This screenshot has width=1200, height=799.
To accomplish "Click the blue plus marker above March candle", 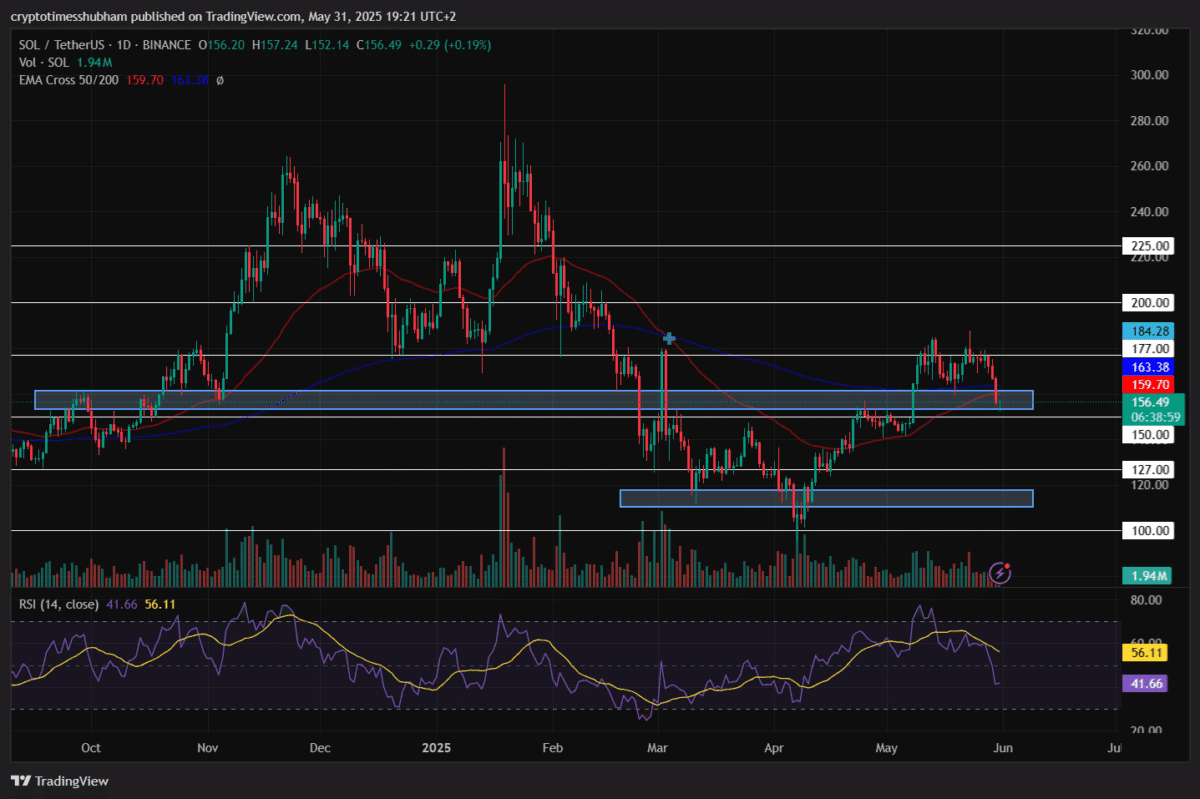I will 669,339.
